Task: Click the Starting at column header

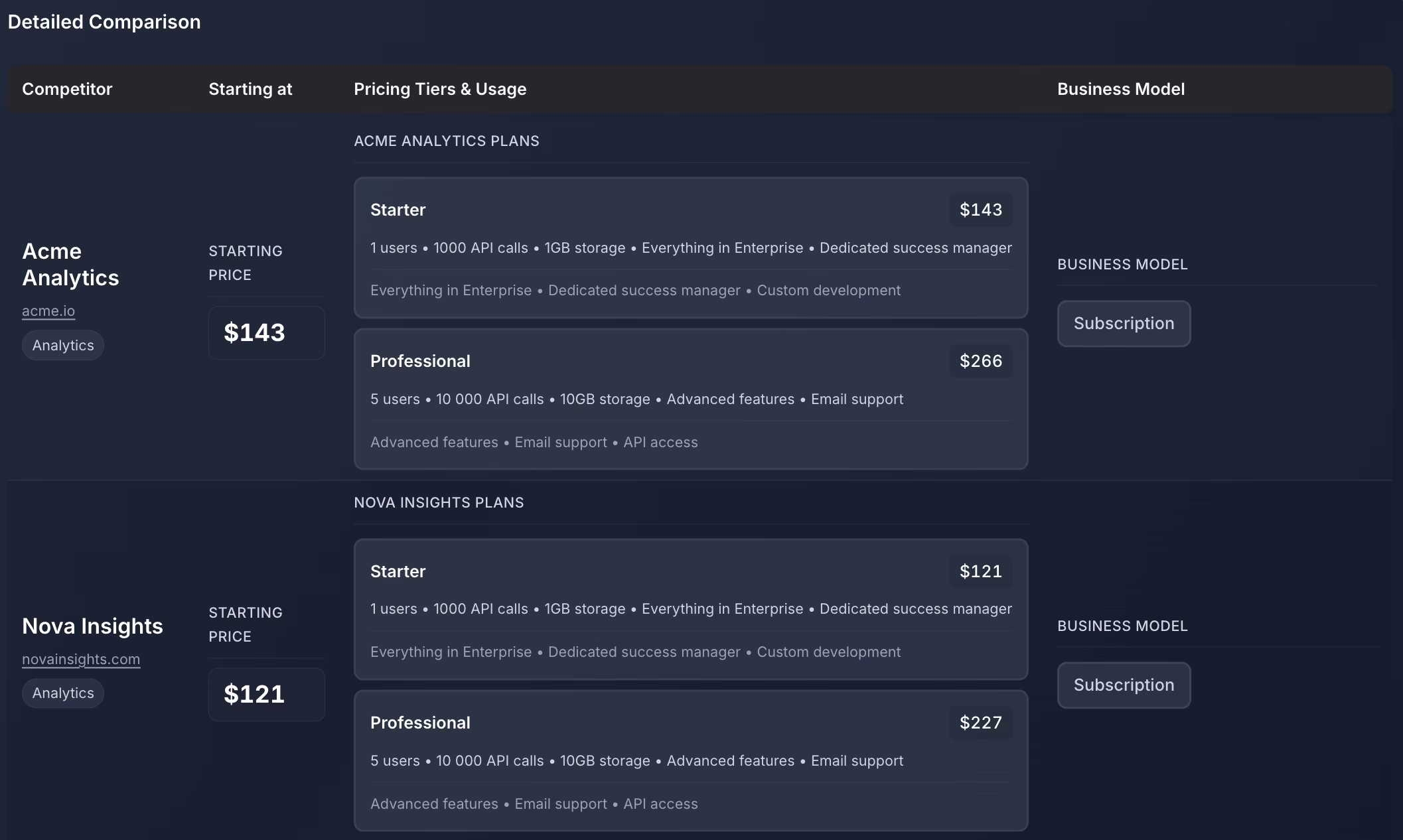Action: 250,89
